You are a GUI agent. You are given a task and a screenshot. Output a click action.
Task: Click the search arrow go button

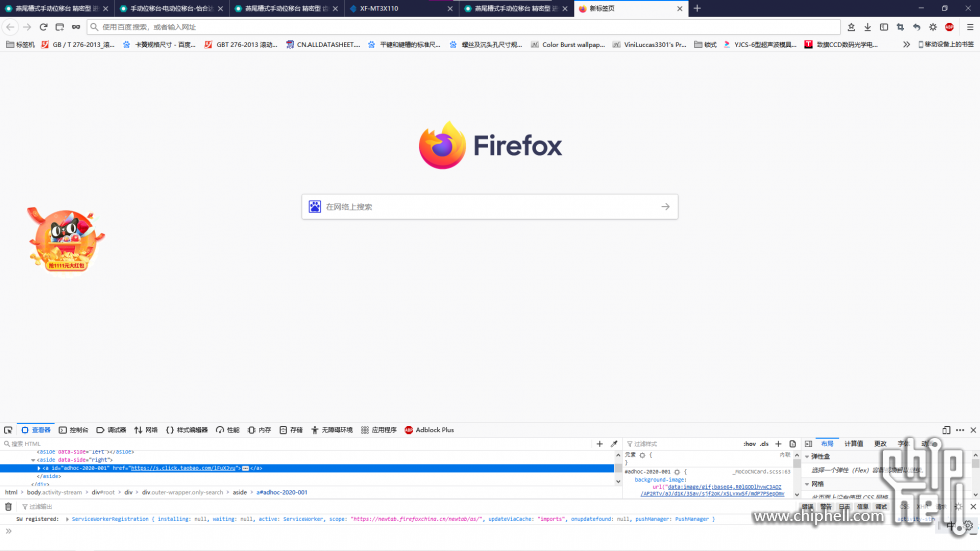665,207
